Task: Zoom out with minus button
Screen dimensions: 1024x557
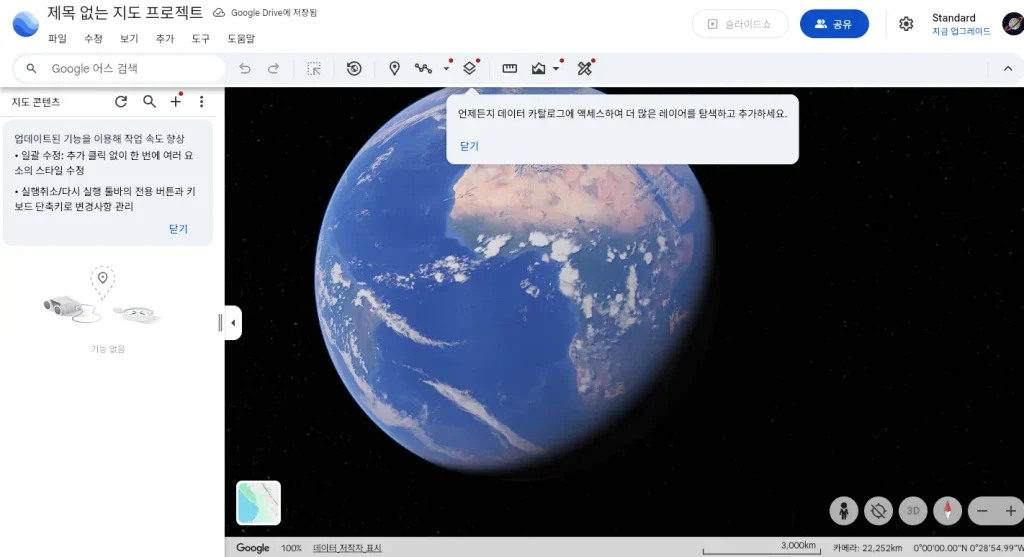Action: 982,511
